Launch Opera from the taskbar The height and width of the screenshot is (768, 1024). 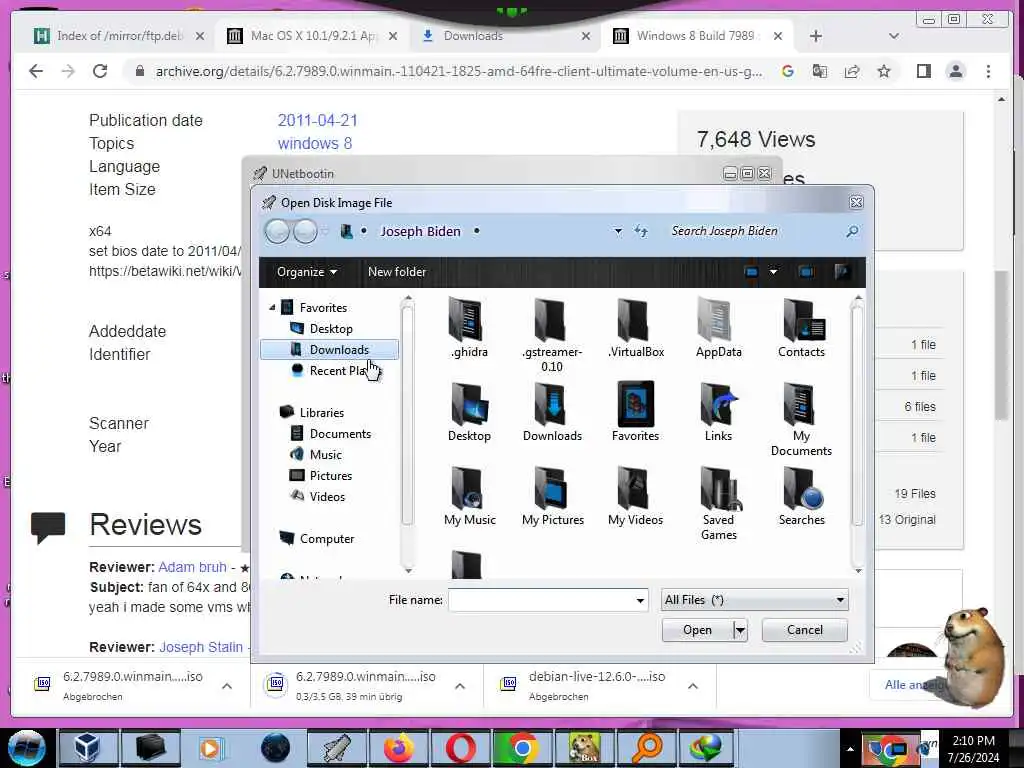click(460, 748)
